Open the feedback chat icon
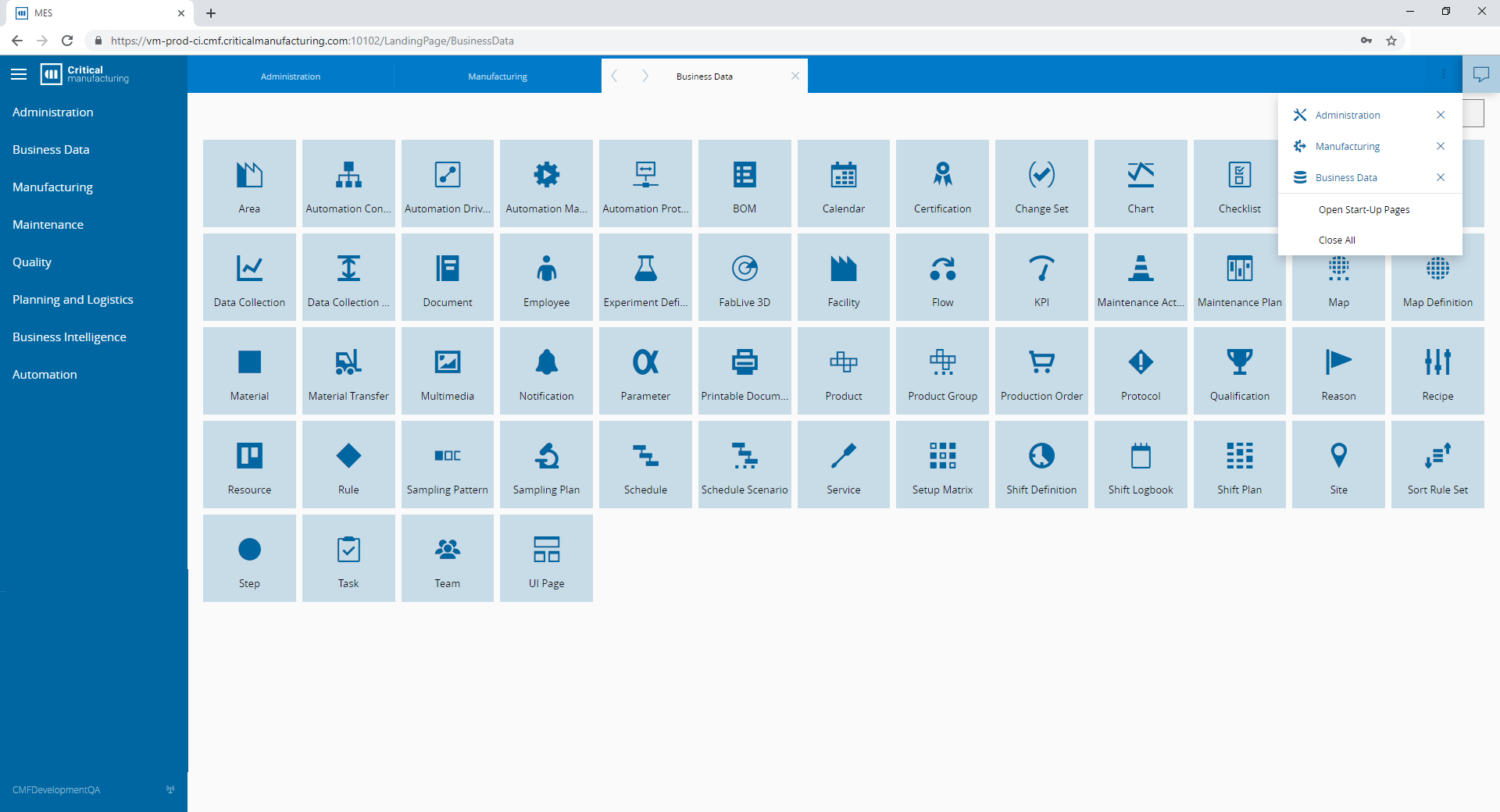The width and height of the screenshot is (1500, 812). coord(1480,74)
